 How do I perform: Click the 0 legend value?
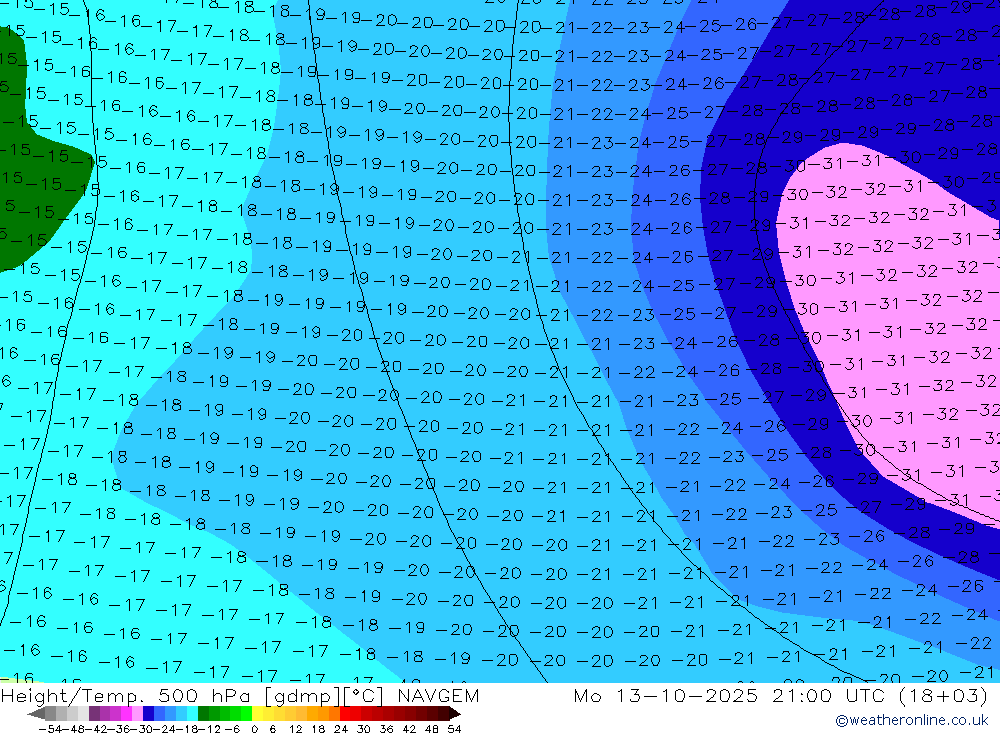point(254,729)
